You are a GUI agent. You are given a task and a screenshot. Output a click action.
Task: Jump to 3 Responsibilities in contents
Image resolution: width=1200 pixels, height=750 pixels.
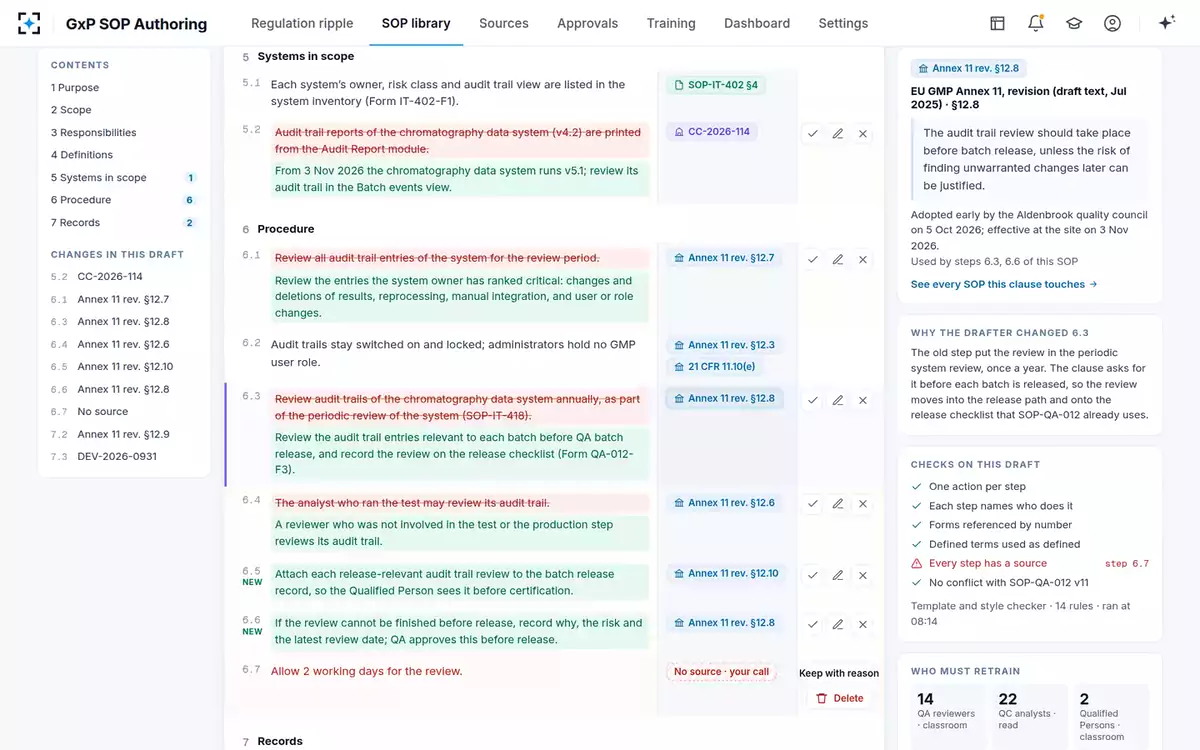point(124,133)
